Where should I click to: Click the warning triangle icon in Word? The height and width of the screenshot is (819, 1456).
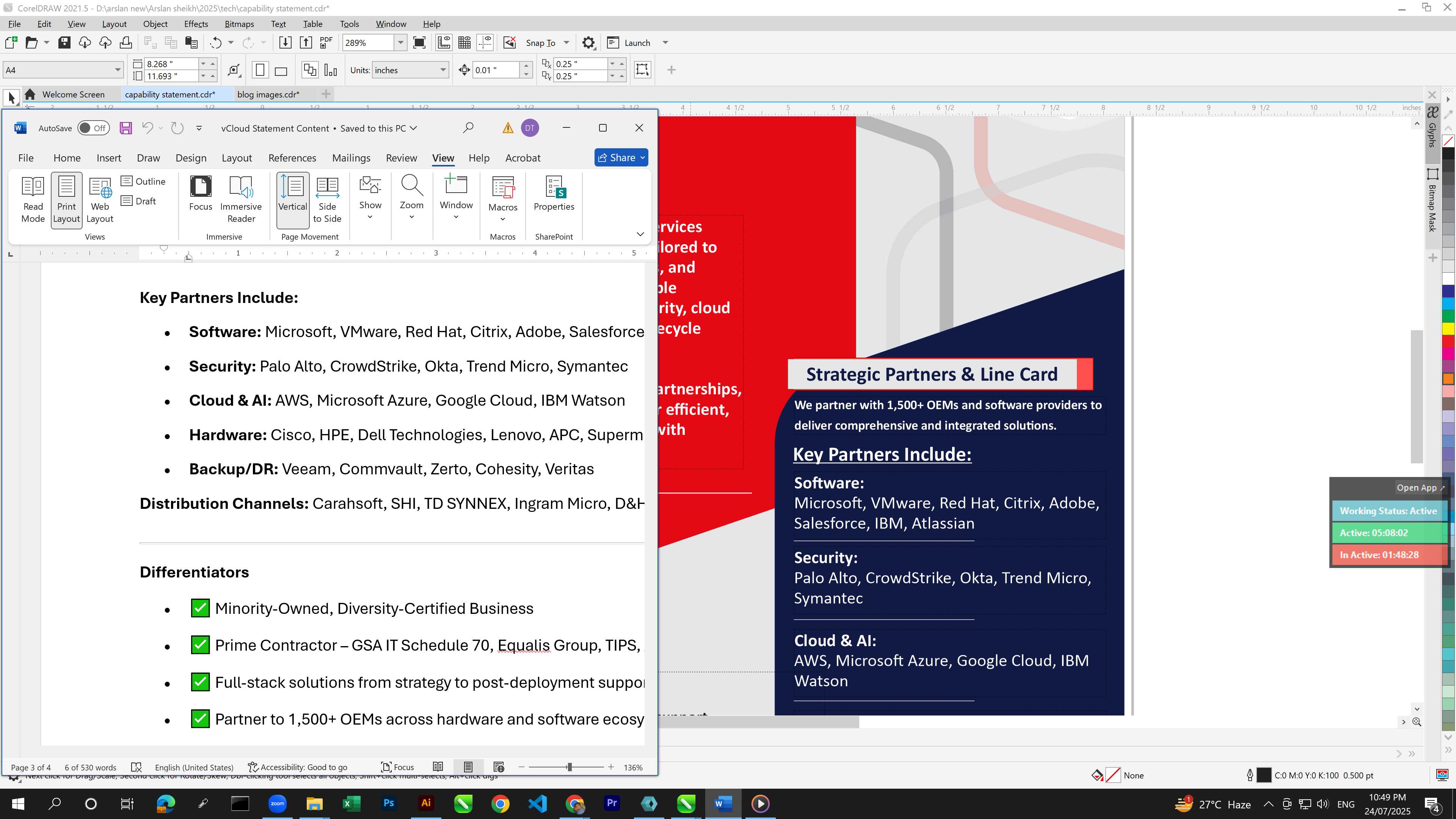[x=508, y=128]
